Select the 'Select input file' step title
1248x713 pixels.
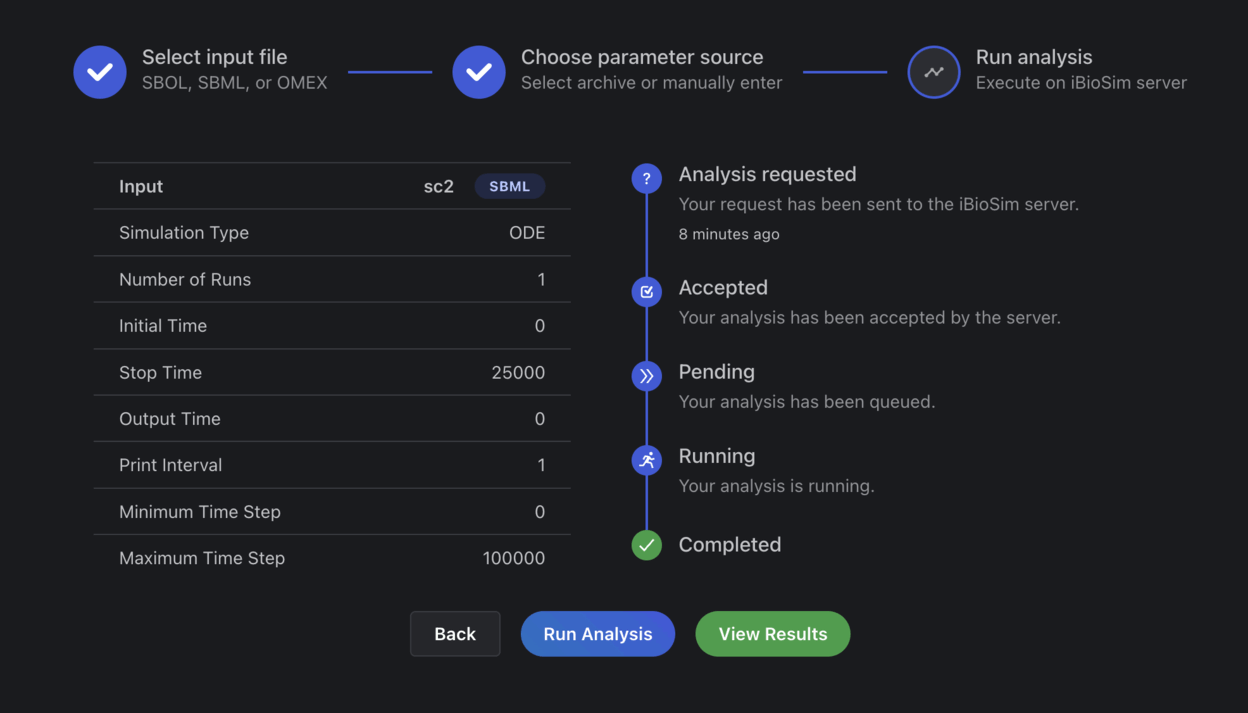pyautogui.click(x=214, y=57)
